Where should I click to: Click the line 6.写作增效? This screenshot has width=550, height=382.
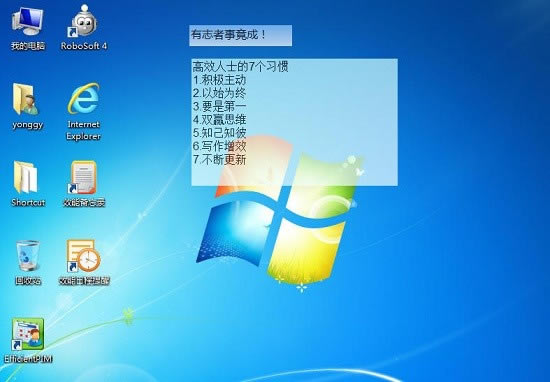pos(219,146)
